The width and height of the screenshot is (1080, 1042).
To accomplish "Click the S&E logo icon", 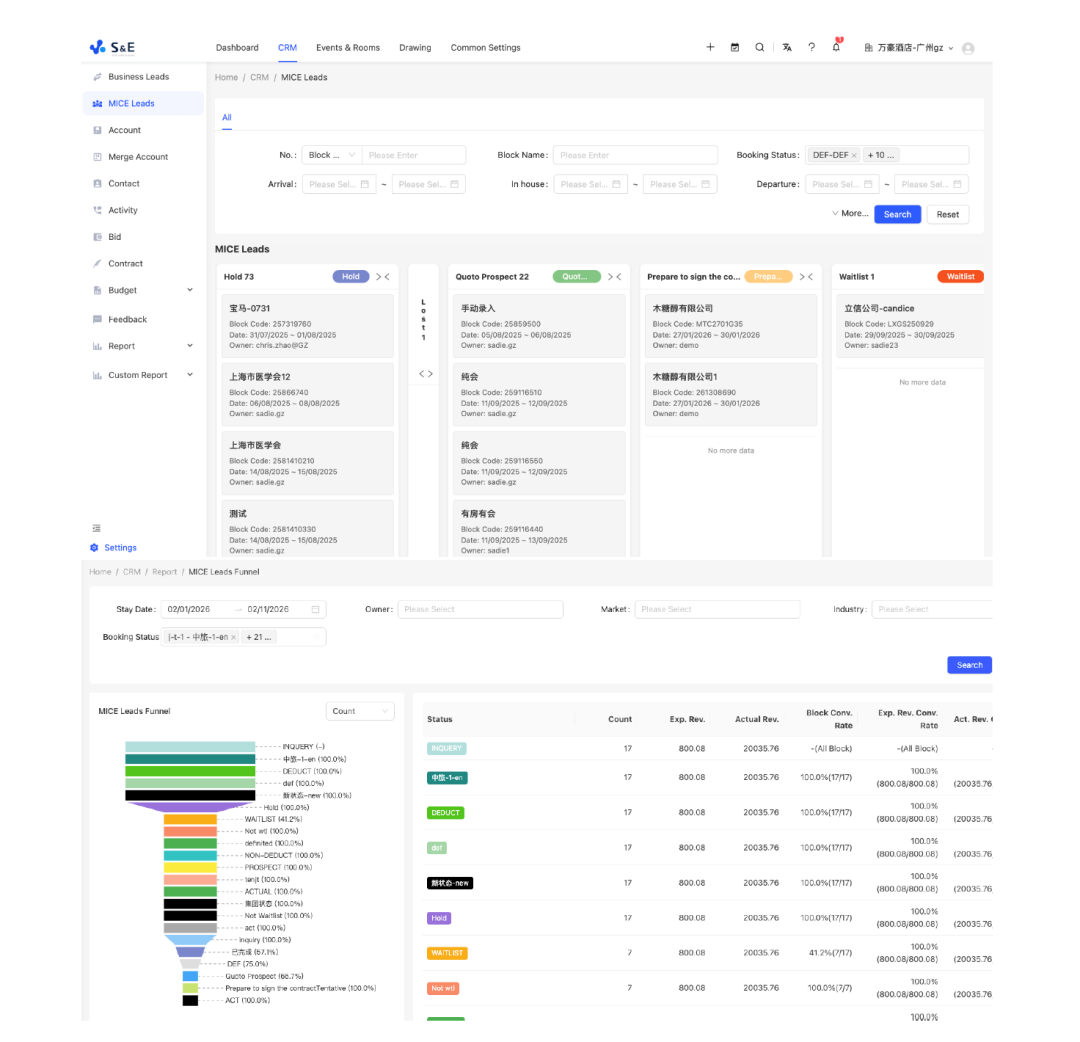I will [x=97, y=47].
